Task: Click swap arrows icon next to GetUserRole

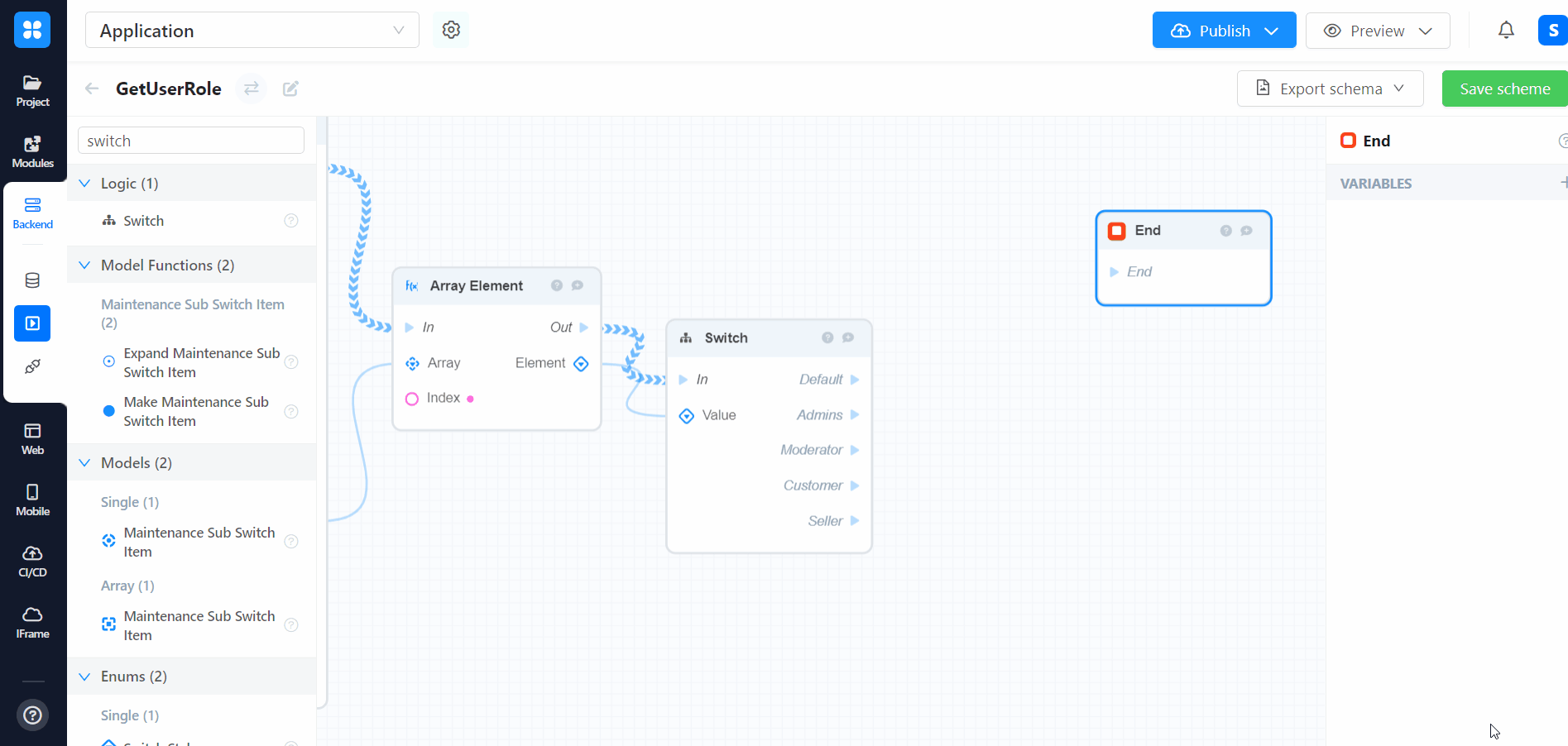Action: (251, 88)
